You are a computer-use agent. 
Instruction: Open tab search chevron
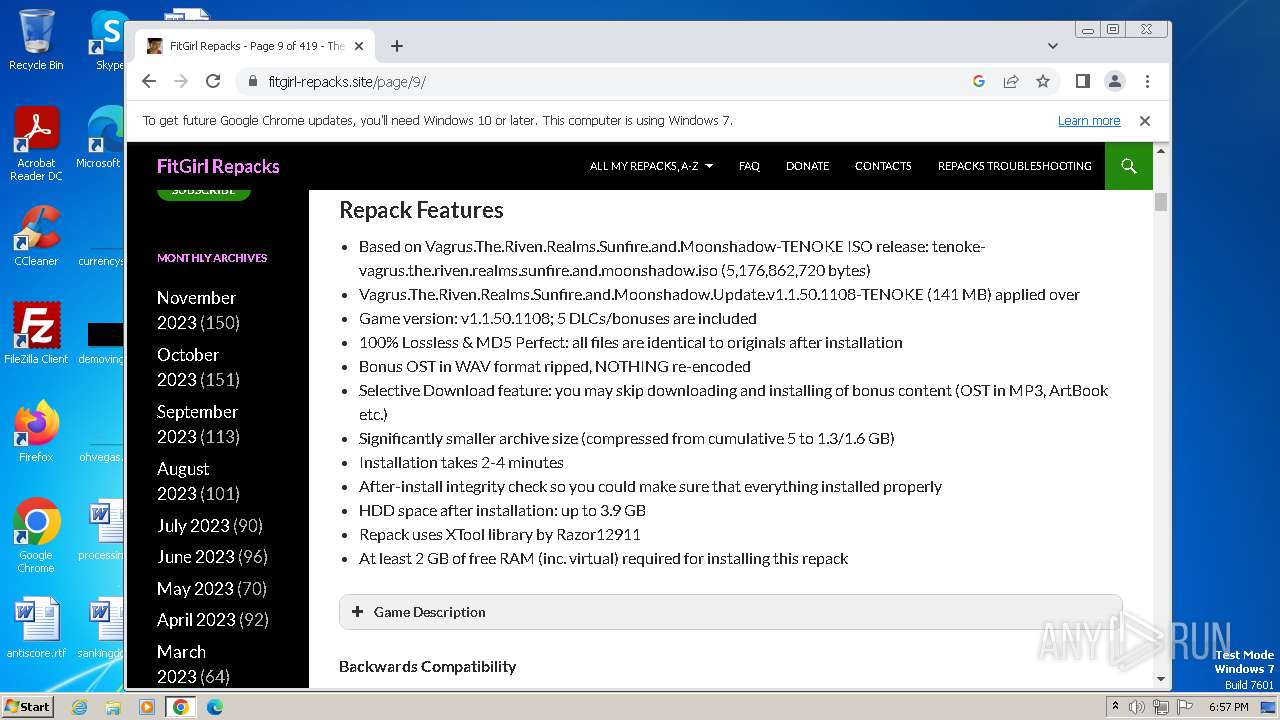[x=1053, y=46]
